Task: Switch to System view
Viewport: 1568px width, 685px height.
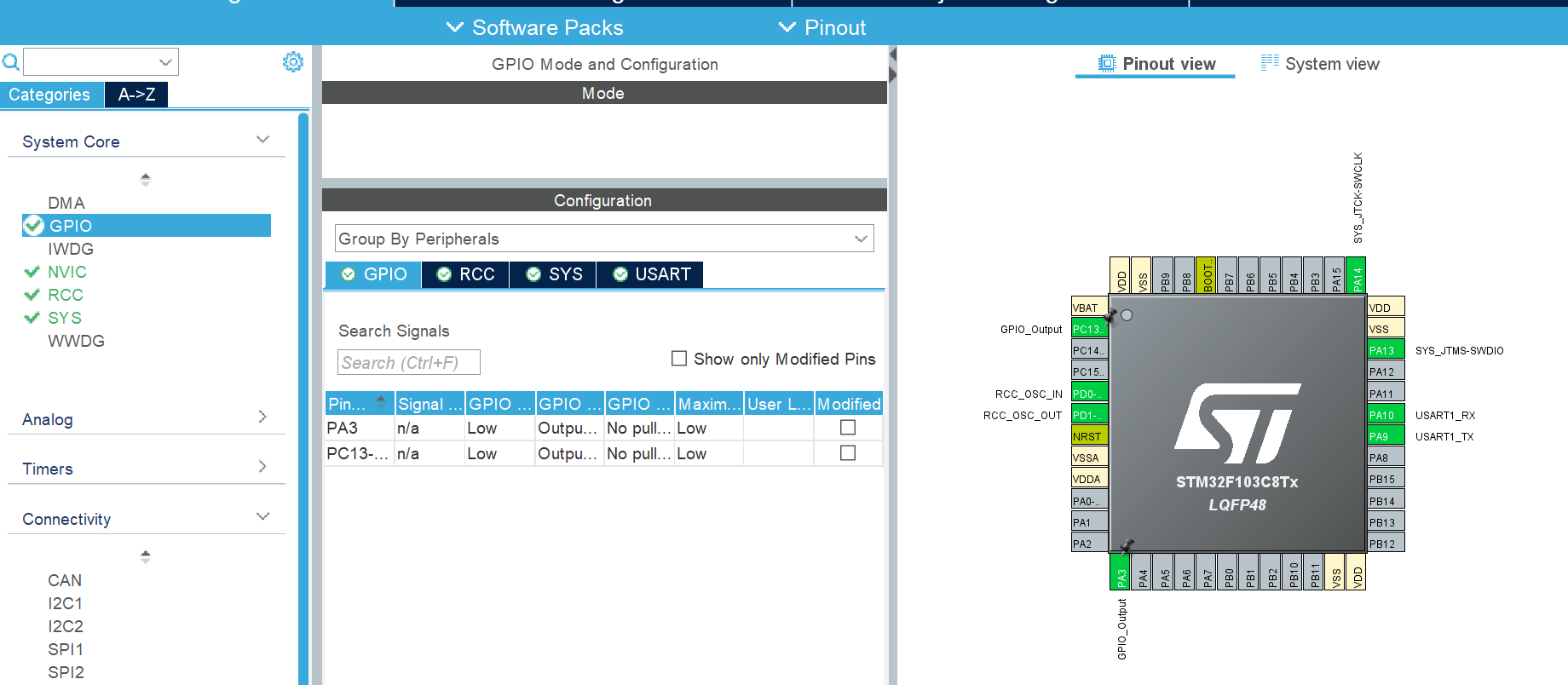Action: pos(1320,64)
